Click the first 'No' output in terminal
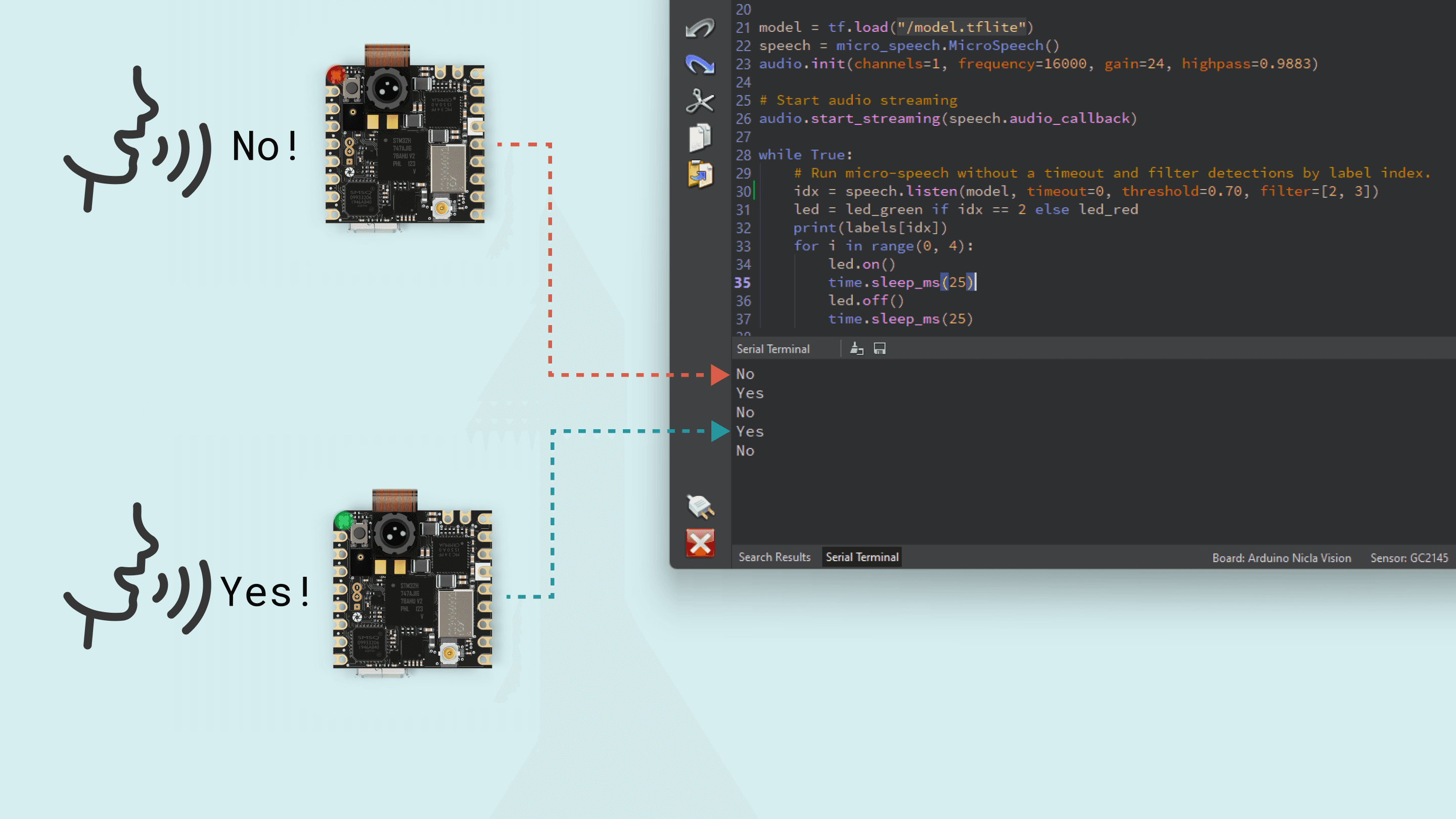This screenshot has height=819, width=1456. [745, 374]
